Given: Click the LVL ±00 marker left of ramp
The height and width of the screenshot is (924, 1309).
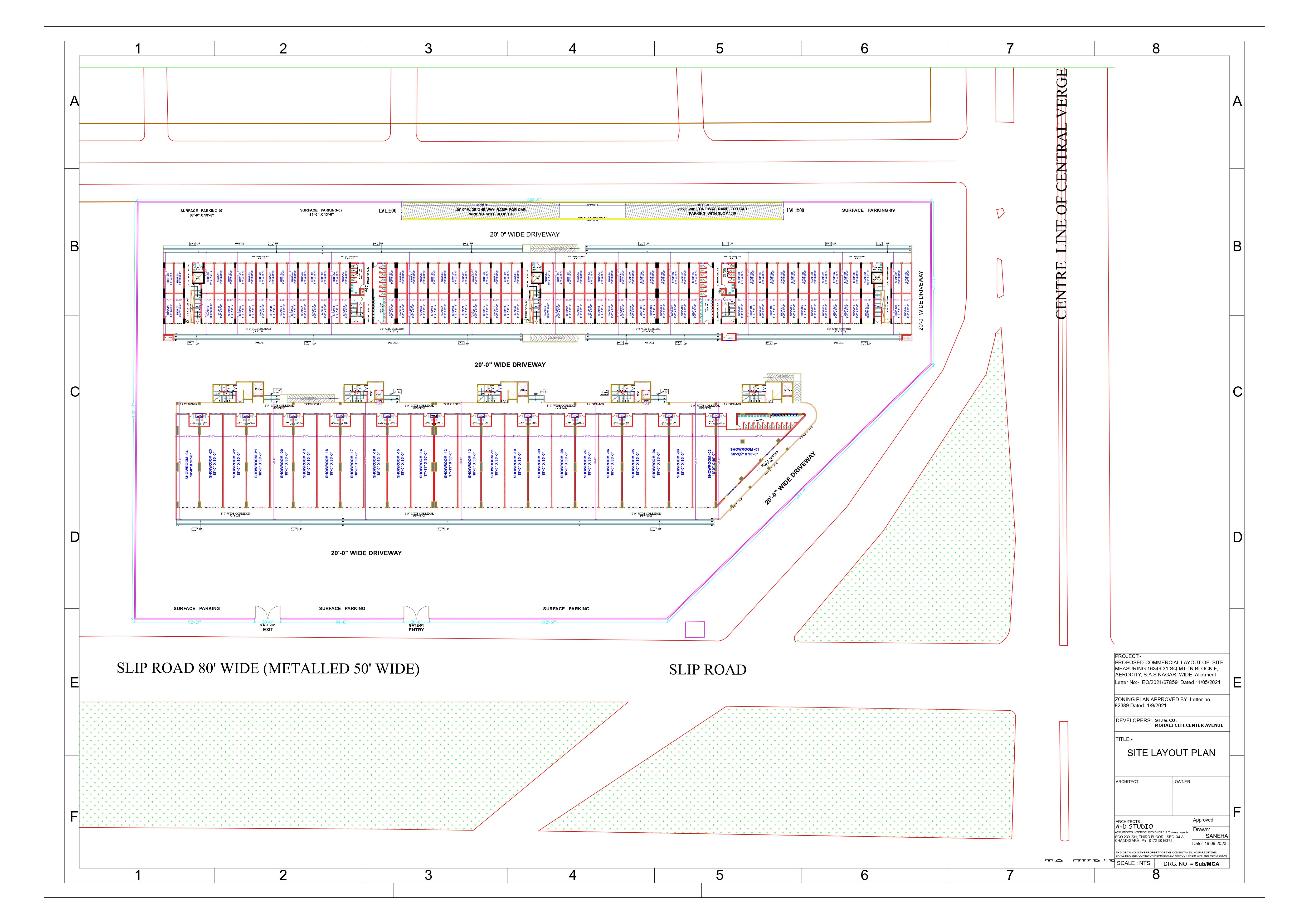Looking at the screenshot, I should [x=388, y=211].
